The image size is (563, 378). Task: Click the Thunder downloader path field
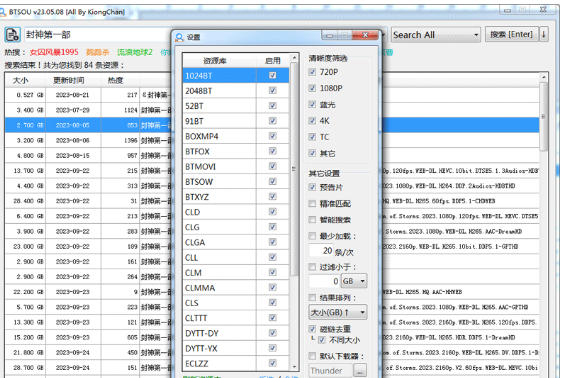coord(331,370)
